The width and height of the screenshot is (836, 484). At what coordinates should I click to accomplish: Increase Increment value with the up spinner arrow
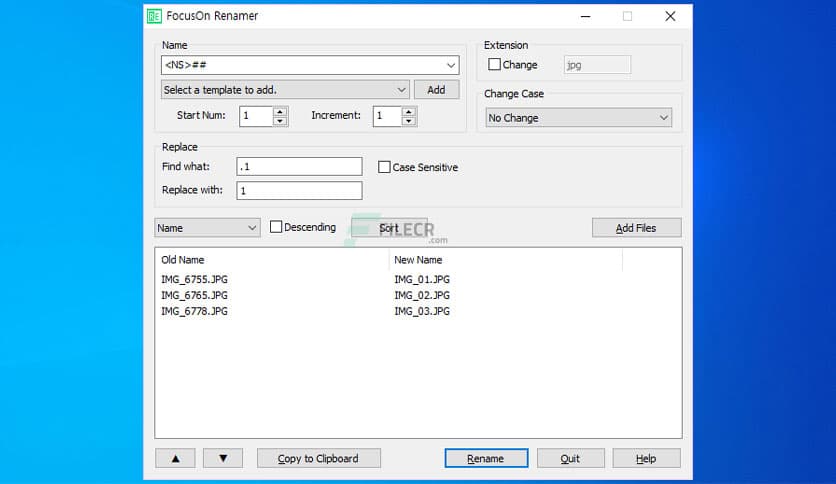408,111
